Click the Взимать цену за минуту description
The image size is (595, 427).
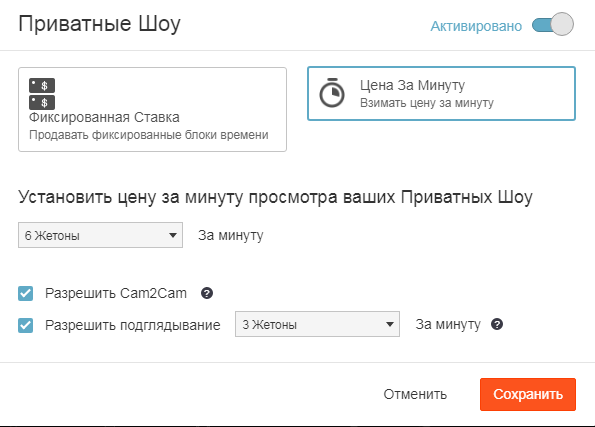(427, 103)
